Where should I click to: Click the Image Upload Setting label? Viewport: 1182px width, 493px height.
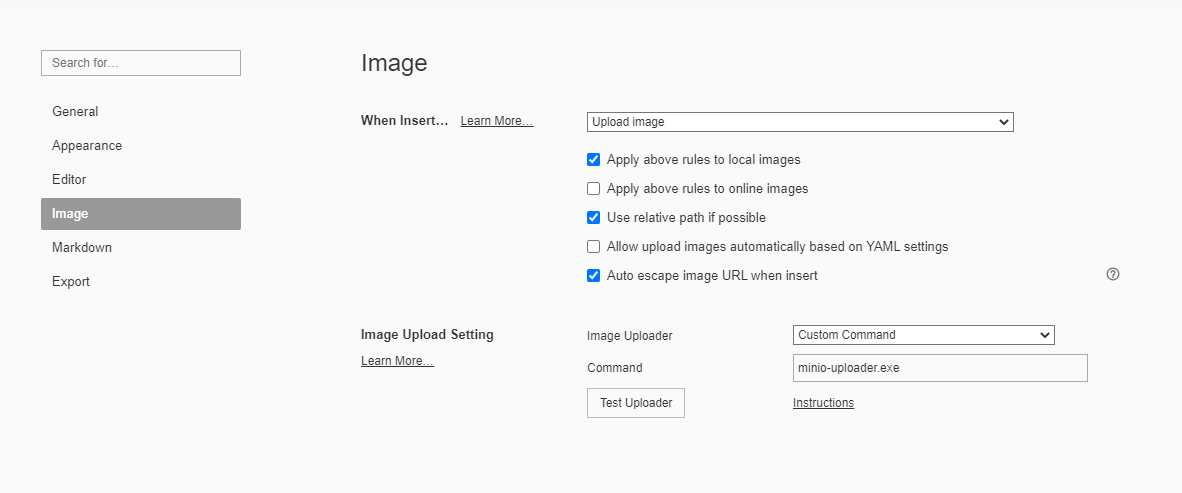[427, 335]
